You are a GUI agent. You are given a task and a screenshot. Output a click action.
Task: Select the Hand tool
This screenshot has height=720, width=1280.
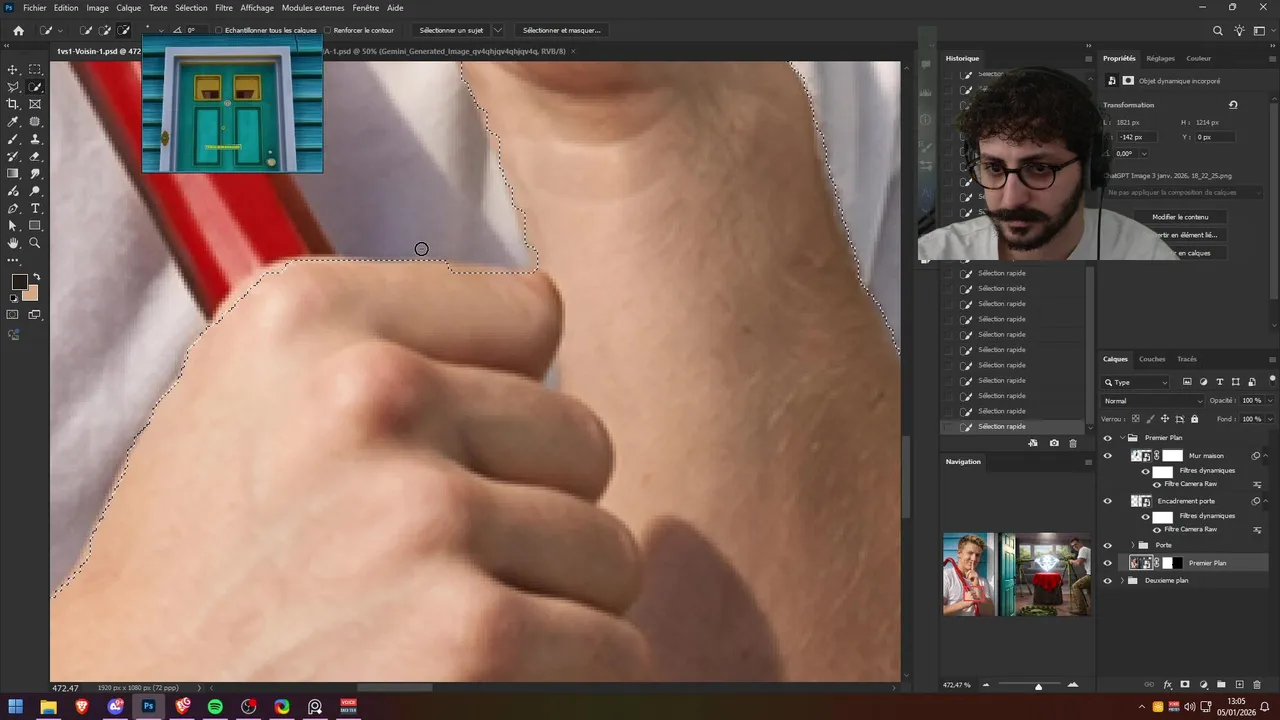pyautogui.click(x=13, y=243)
